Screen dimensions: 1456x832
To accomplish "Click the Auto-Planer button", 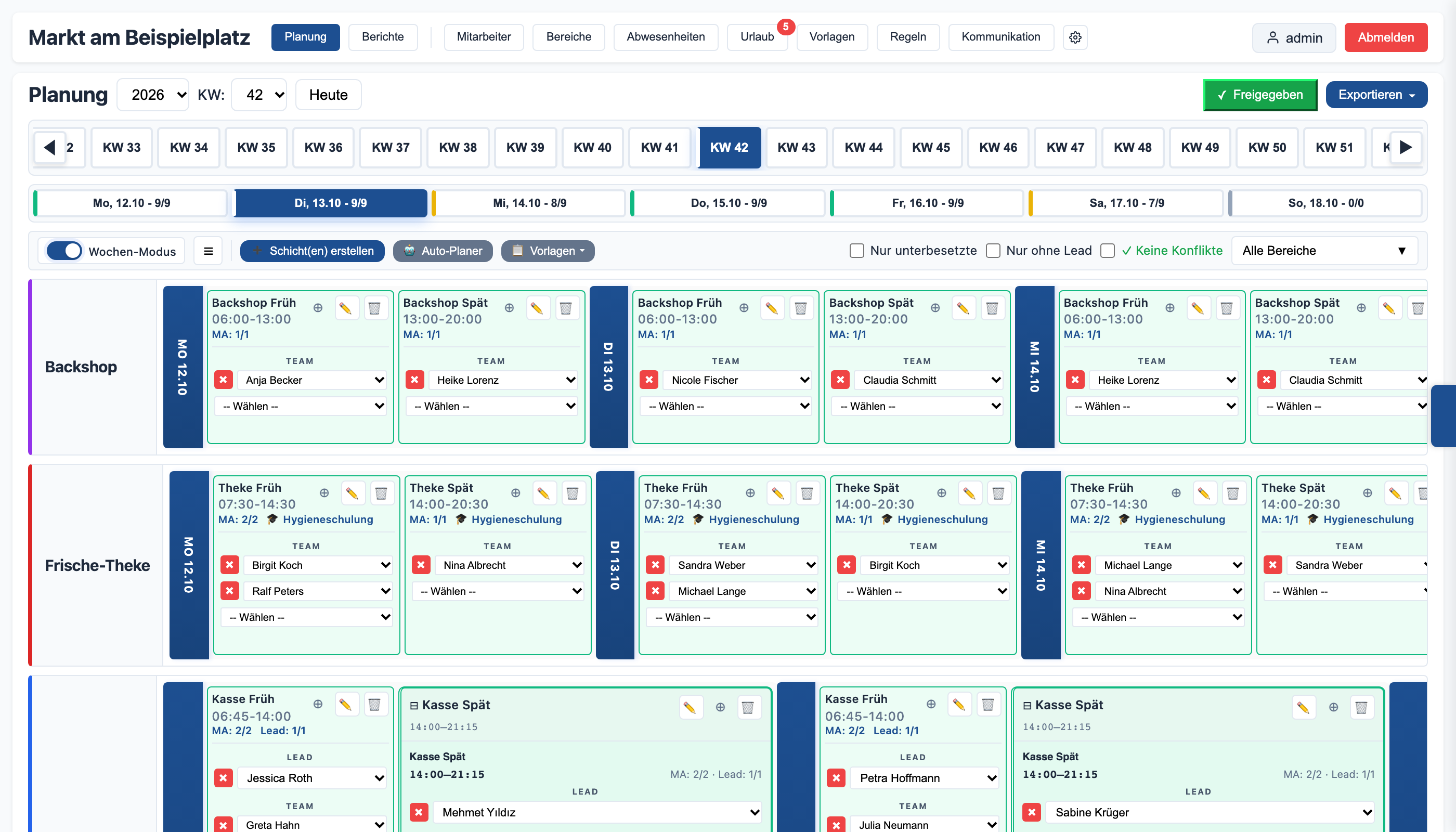I will pos(443,251).
